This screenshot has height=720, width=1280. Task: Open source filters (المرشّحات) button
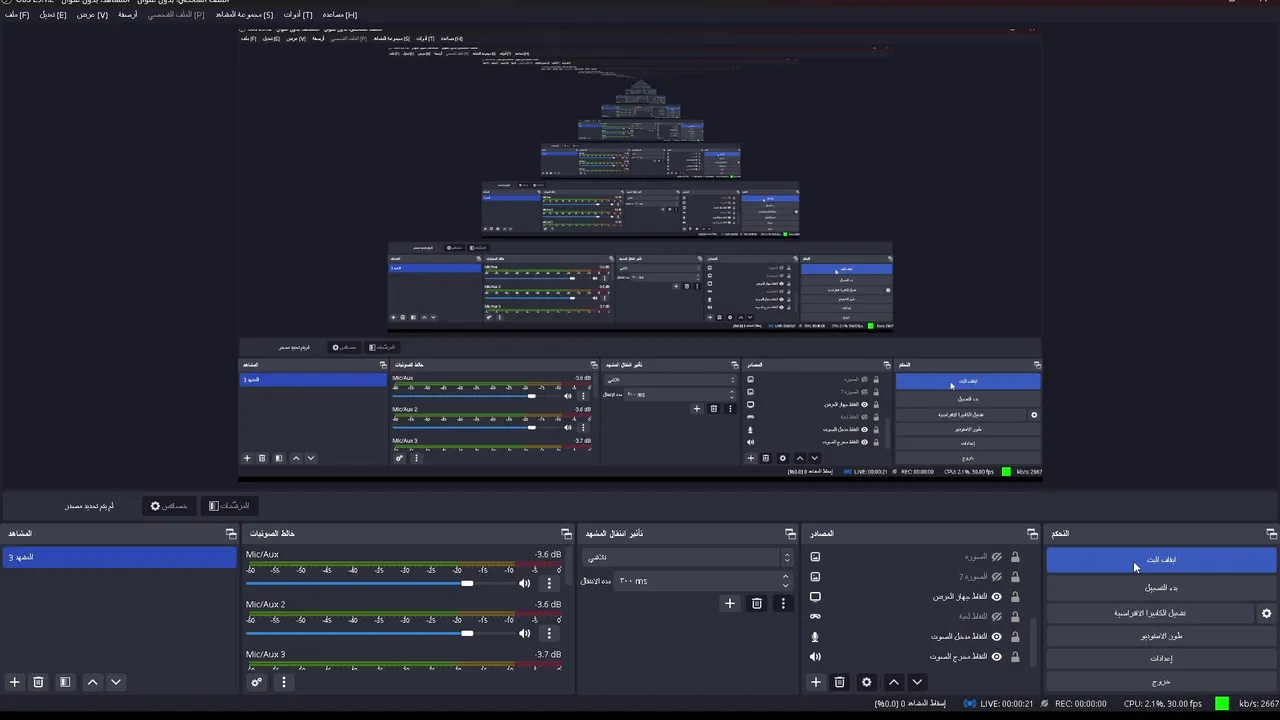[230, 506]
